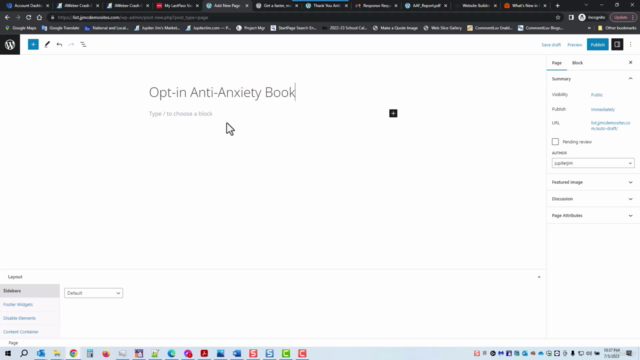Open Microsoft Word from the taskbar
Image resolution: width=640 pixels, height=360 pixels.
pos(237,353)
